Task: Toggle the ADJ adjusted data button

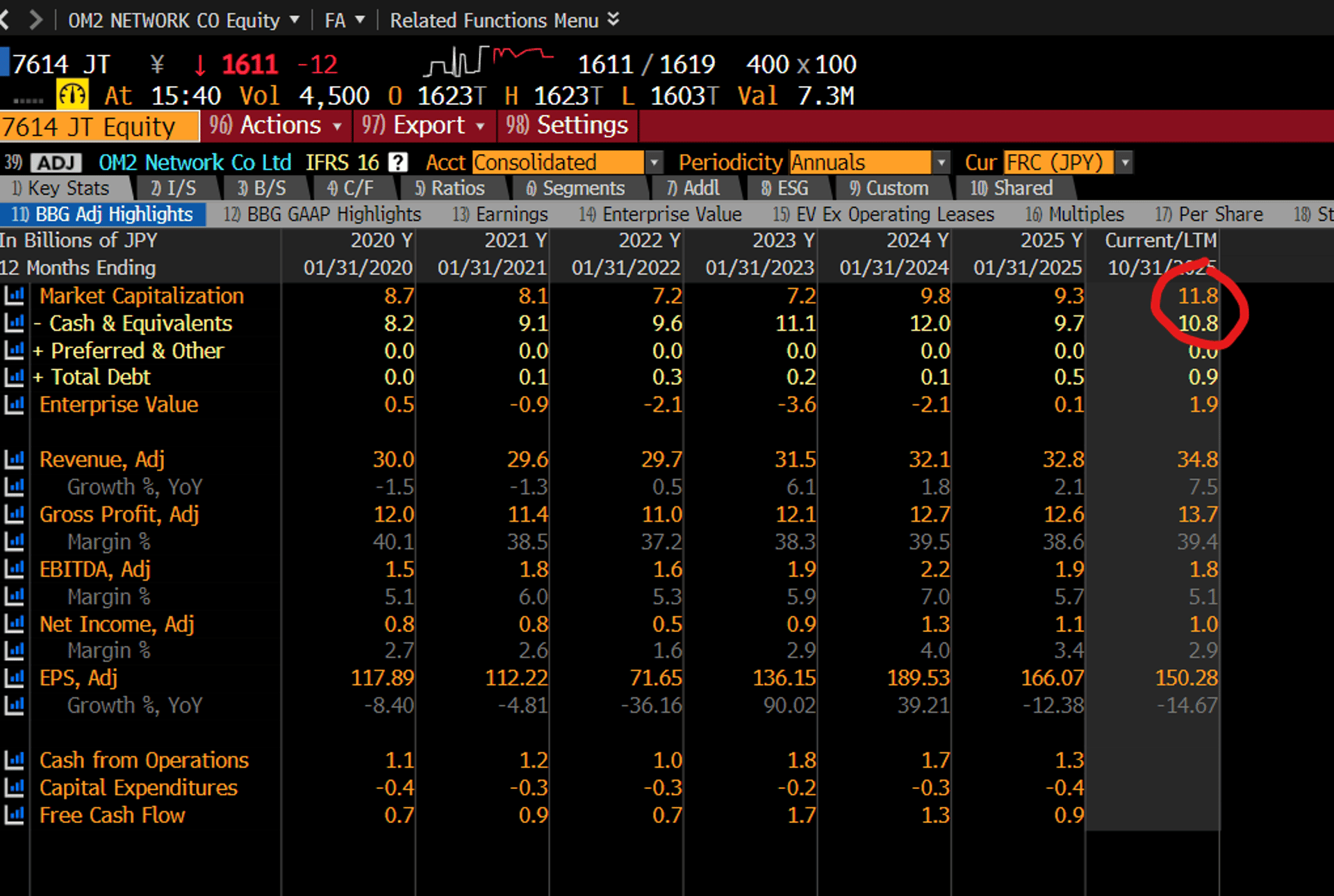Action: click(x=56, y=163)
